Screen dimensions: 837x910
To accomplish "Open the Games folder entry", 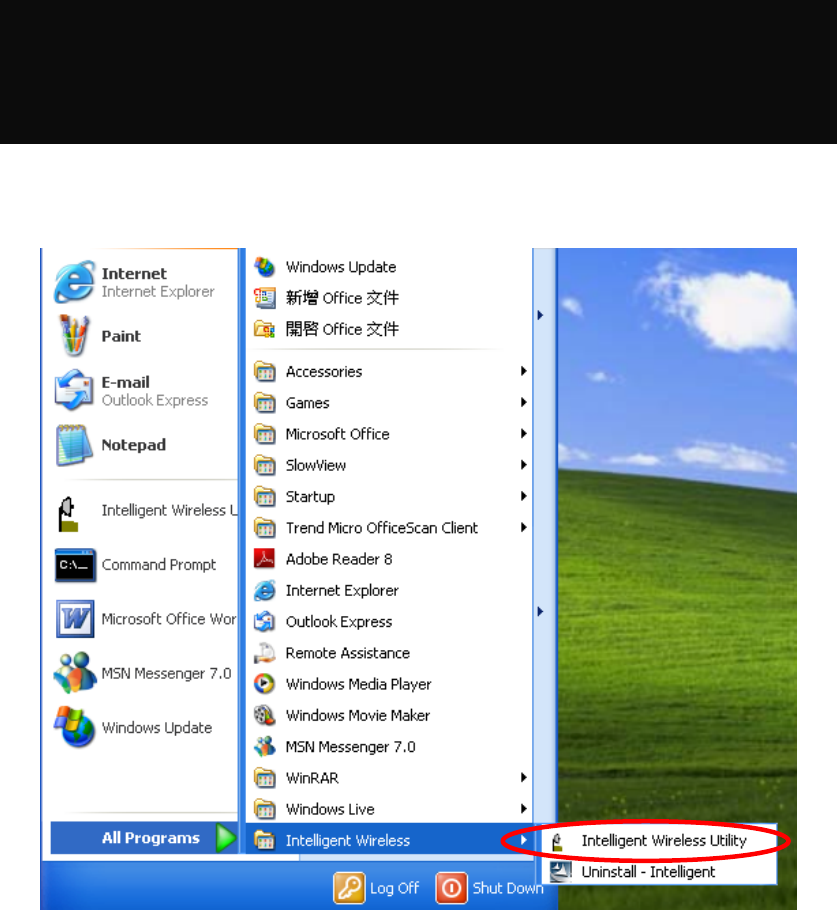I will coord(389,403).
